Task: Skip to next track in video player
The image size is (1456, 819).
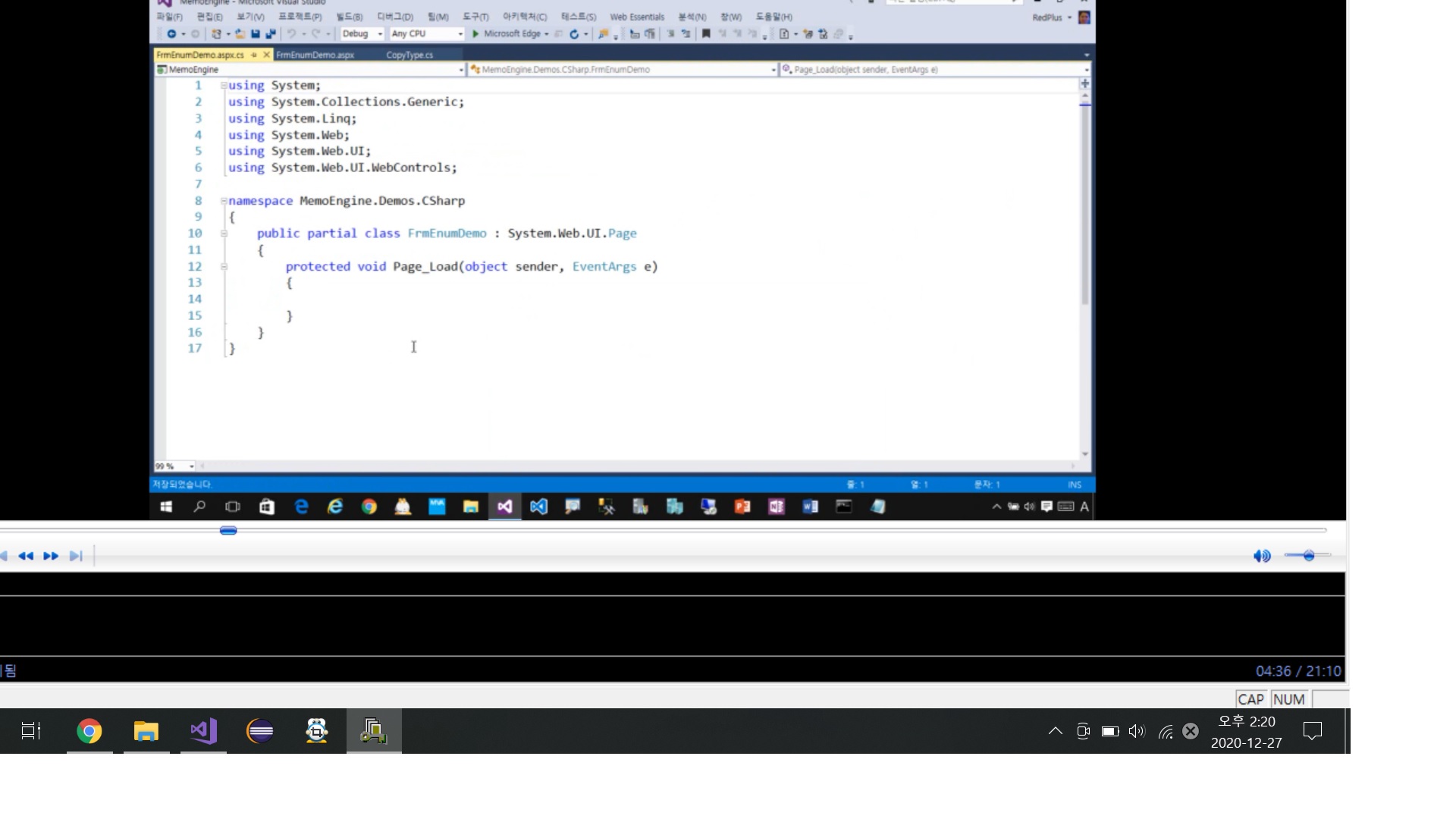Action: [x=76, y=556]
